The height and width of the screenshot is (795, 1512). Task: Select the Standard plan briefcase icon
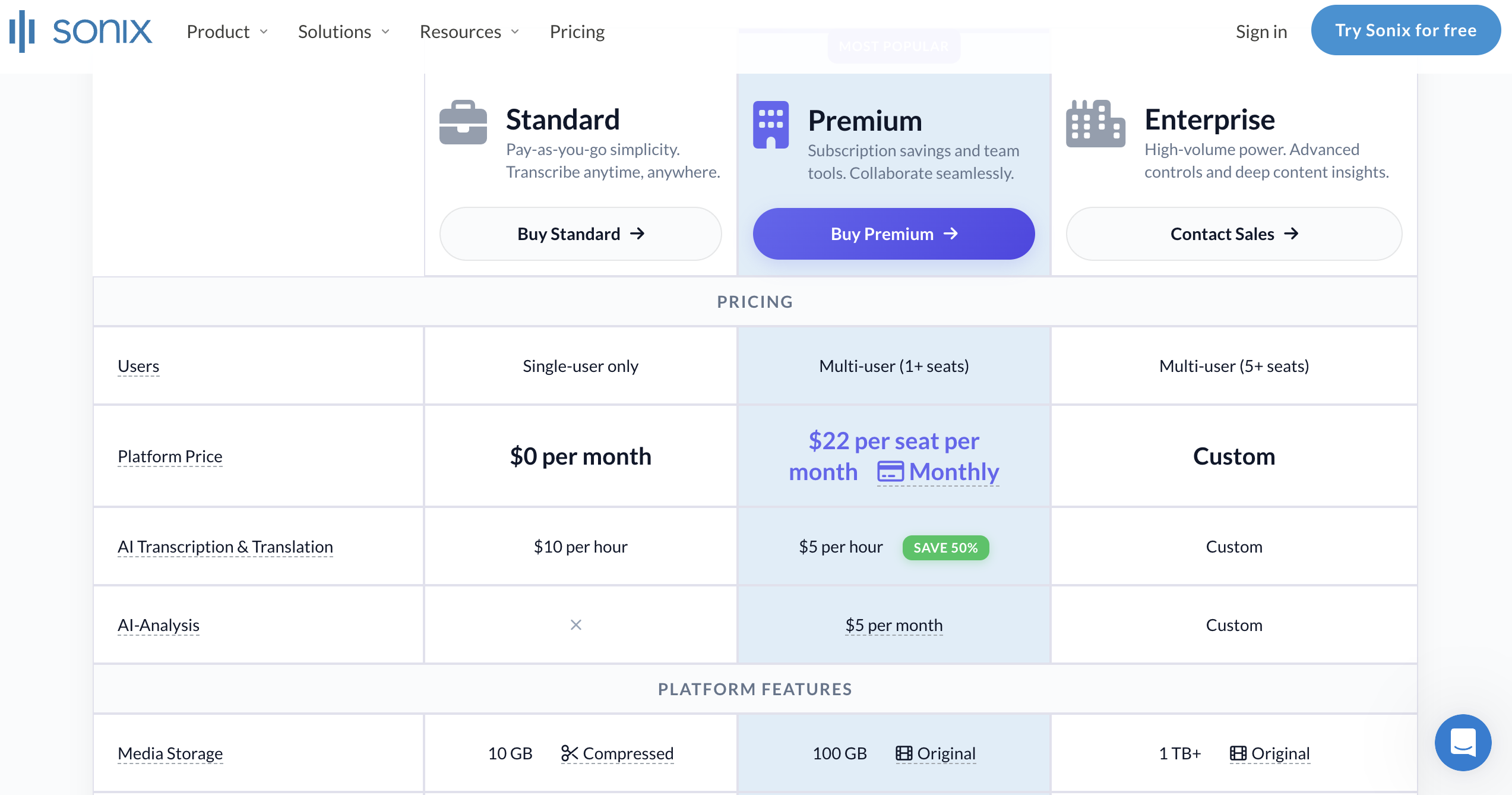coord(463,122)
